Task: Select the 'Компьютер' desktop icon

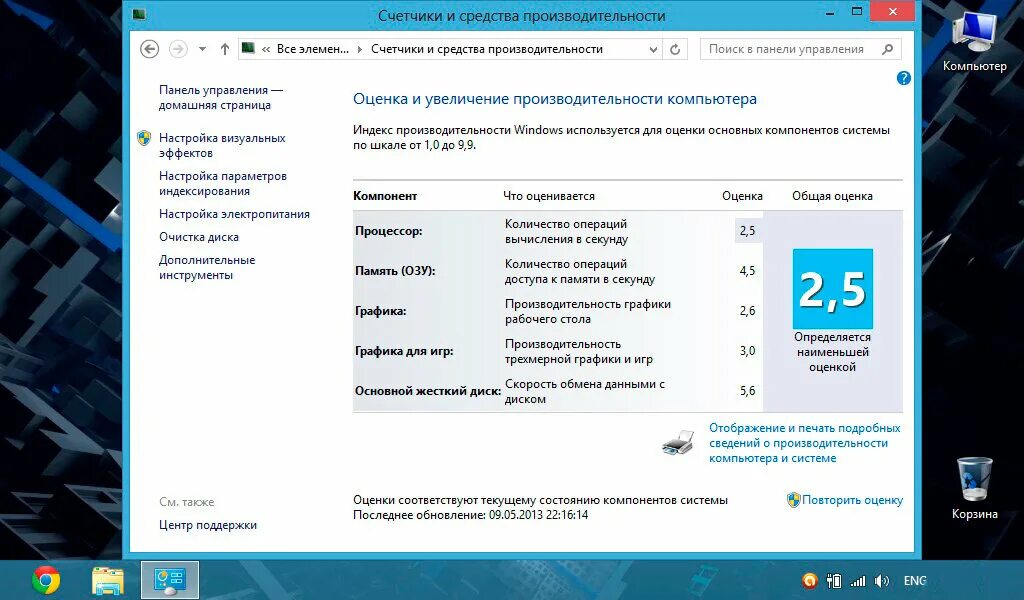Action: click(974, 42)
